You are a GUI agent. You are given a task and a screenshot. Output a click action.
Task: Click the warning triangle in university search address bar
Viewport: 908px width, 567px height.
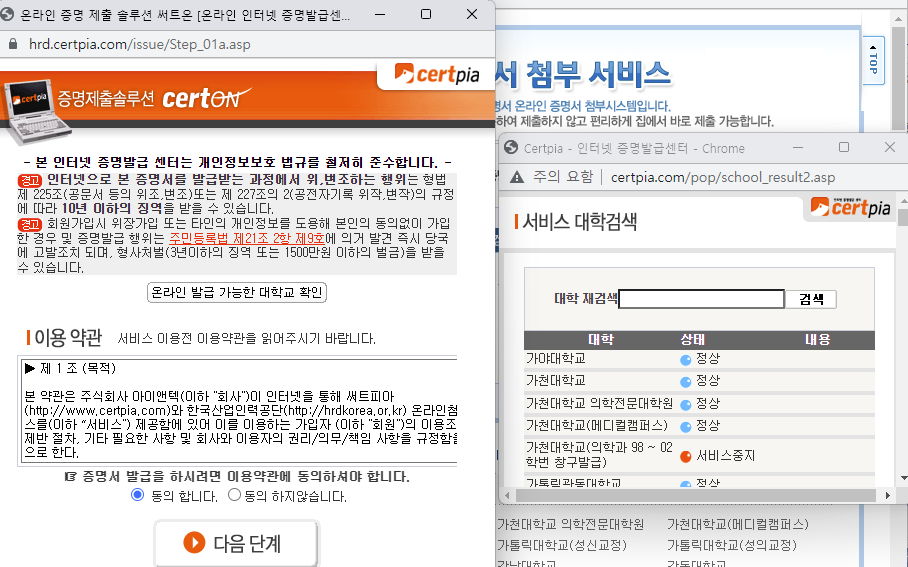click(517, 177)
